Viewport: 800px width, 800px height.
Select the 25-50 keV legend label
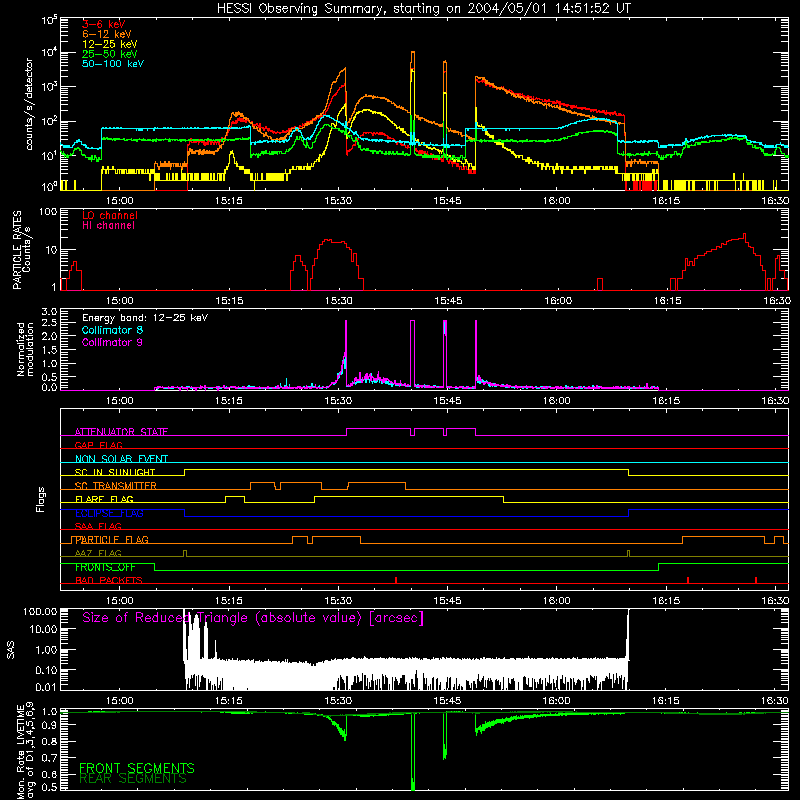click(110, 54)
